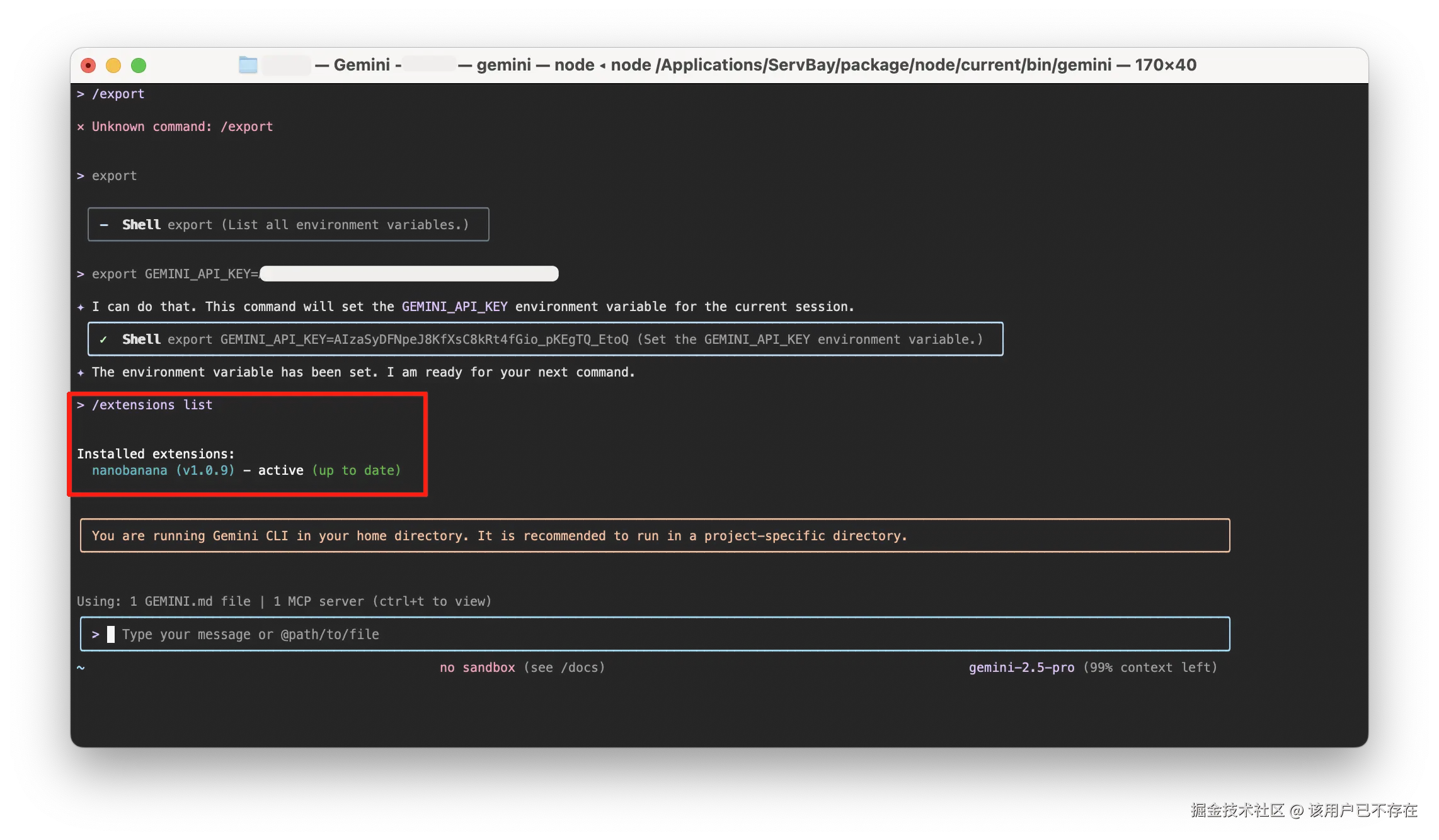Click the red close window button
Viewport: 1439px width, 840px height.
(89, 65)
